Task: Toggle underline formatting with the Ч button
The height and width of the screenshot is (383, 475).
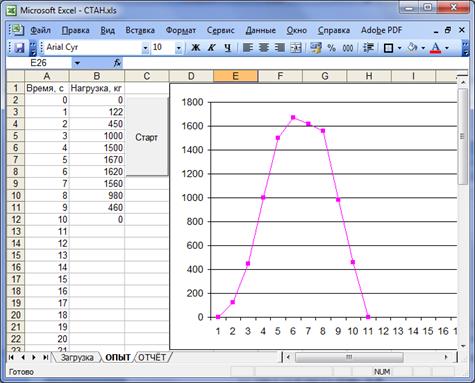Action: [x=227, y=48]
